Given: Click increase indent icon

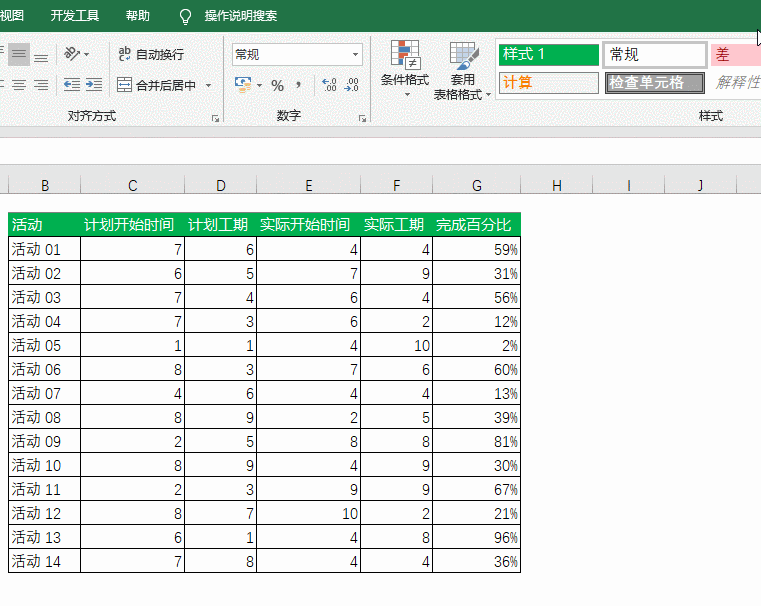Looking at the screenshot, I should point(94,85).
